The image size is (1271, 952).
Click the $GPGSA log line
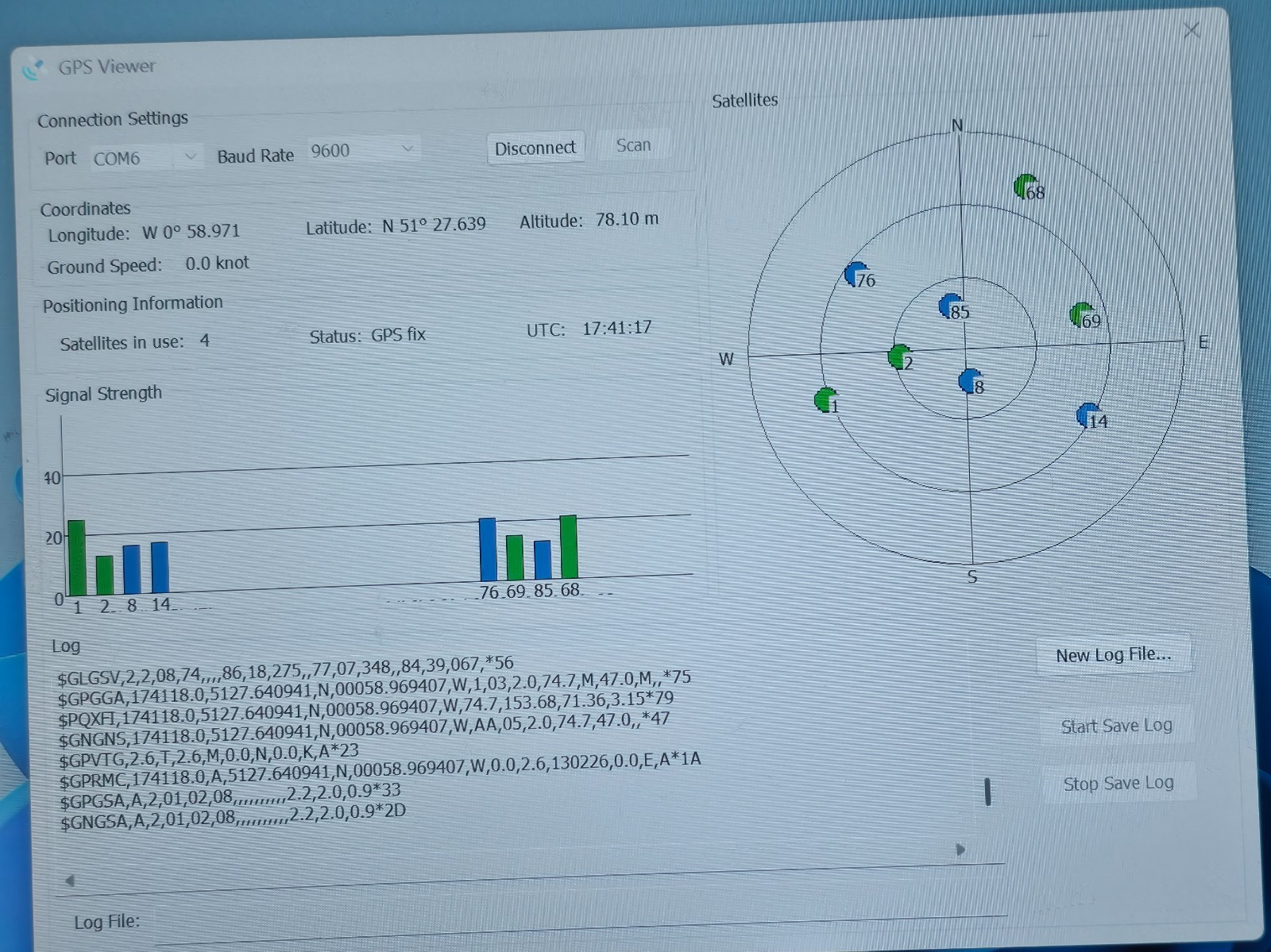tap(230, 796)
